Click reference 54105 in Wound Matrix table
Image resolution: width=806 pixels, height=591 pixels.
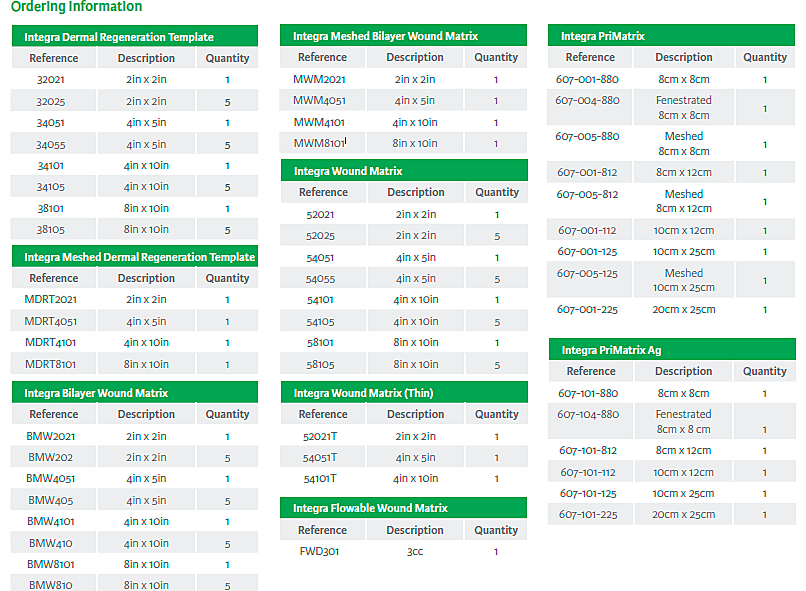[x=320, y=322]
